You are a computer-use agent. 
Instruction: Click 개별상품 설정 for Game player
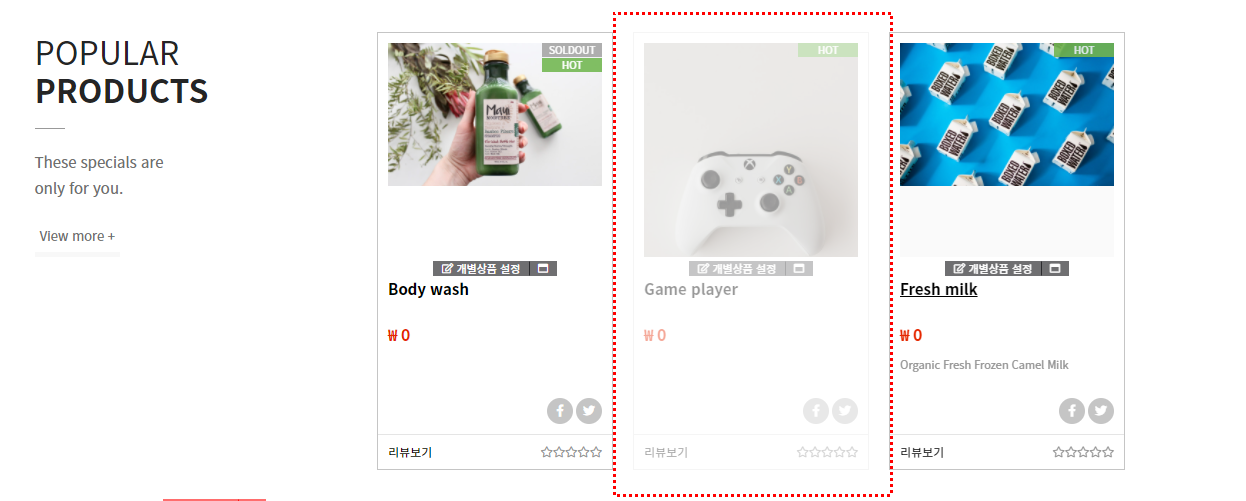tap(738, 269)
